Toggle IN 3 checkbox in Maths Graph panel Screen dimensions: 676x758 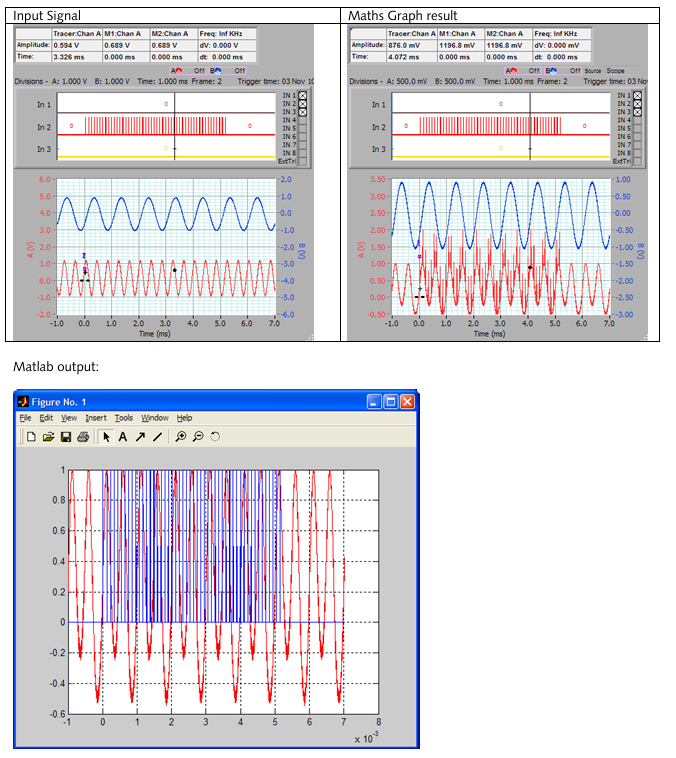pos(637,112)
